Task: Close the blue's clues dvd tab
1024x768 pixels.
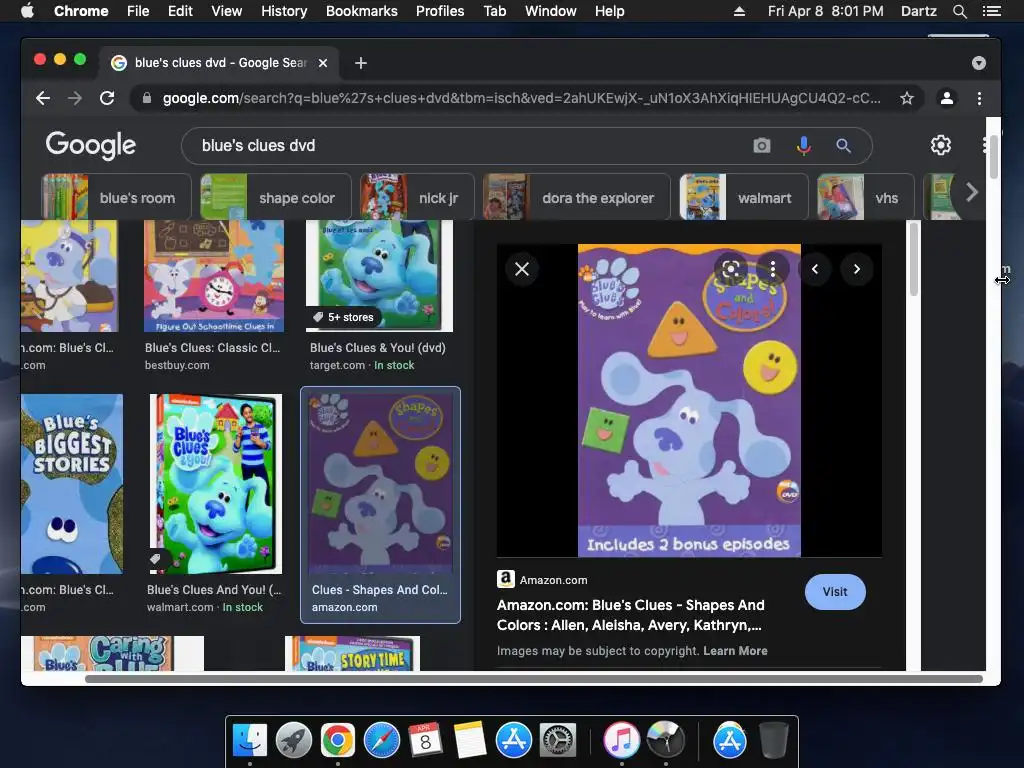Action: [323, 63]
